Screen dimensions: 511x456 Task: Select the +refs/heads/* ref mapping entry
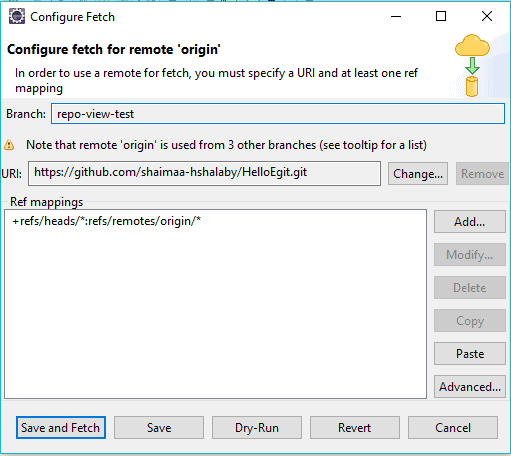pyautogui.click(x=107, y=221)
